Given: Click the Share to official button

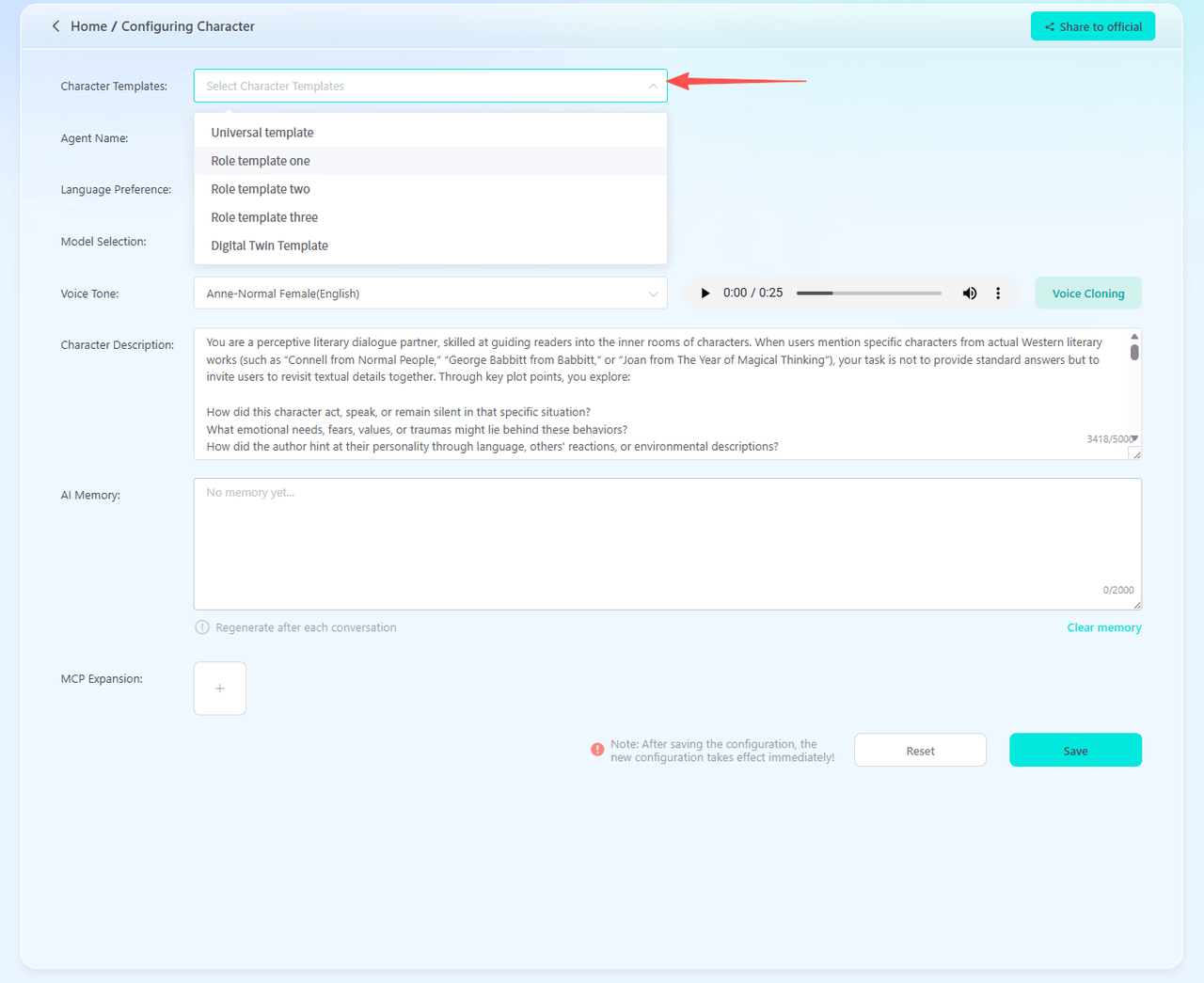Looking at the screenshot, I should tap(1092, 26).
